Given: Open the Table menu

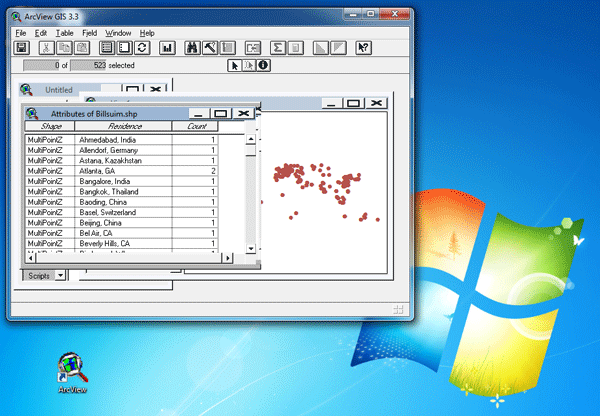Looking at the screenshot, I should click(x=64, y=33).
